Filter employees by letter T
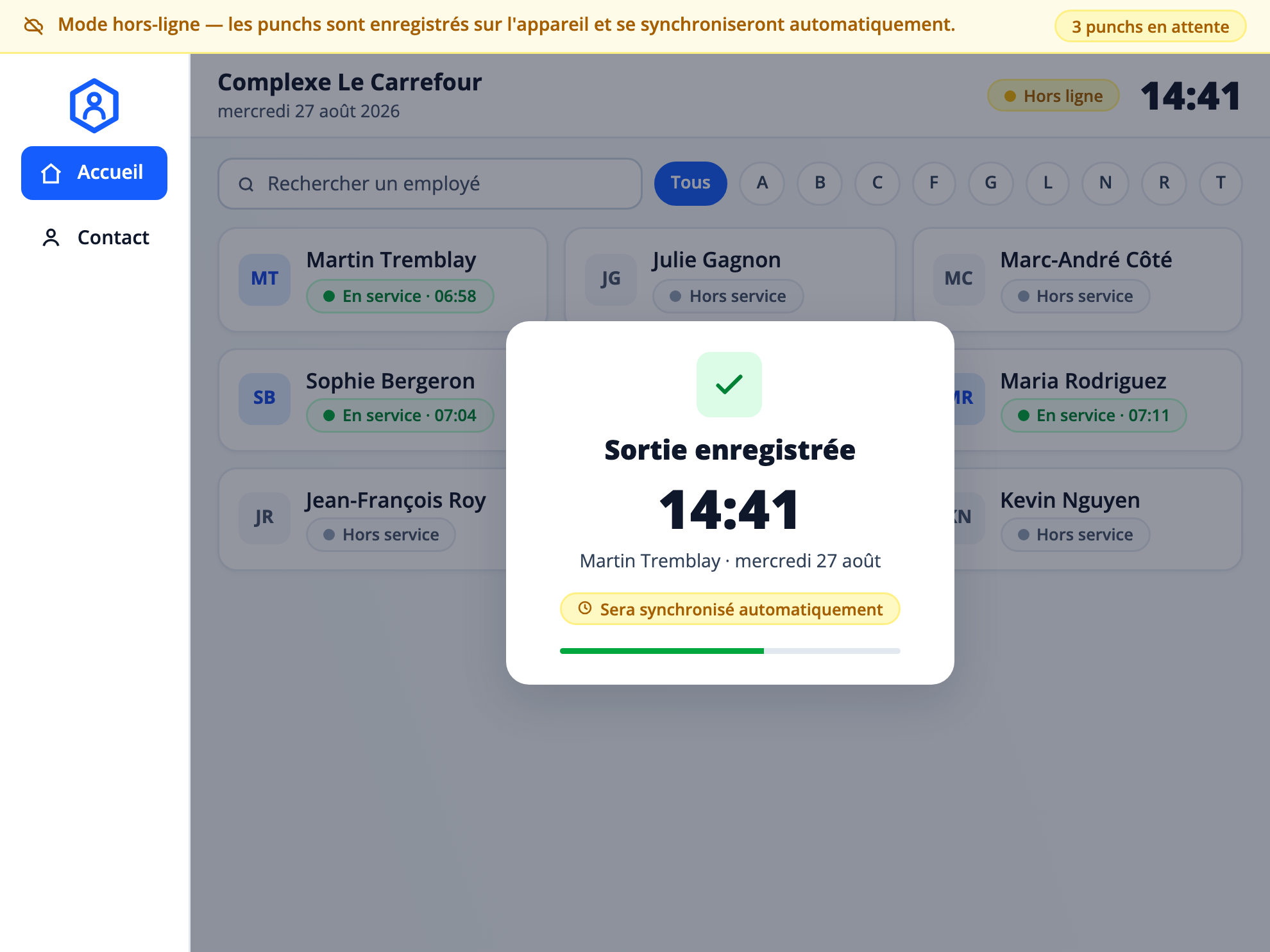The height and width of the screenshot is (952, 1270). pyautogui.click(x=1221, y=183)
